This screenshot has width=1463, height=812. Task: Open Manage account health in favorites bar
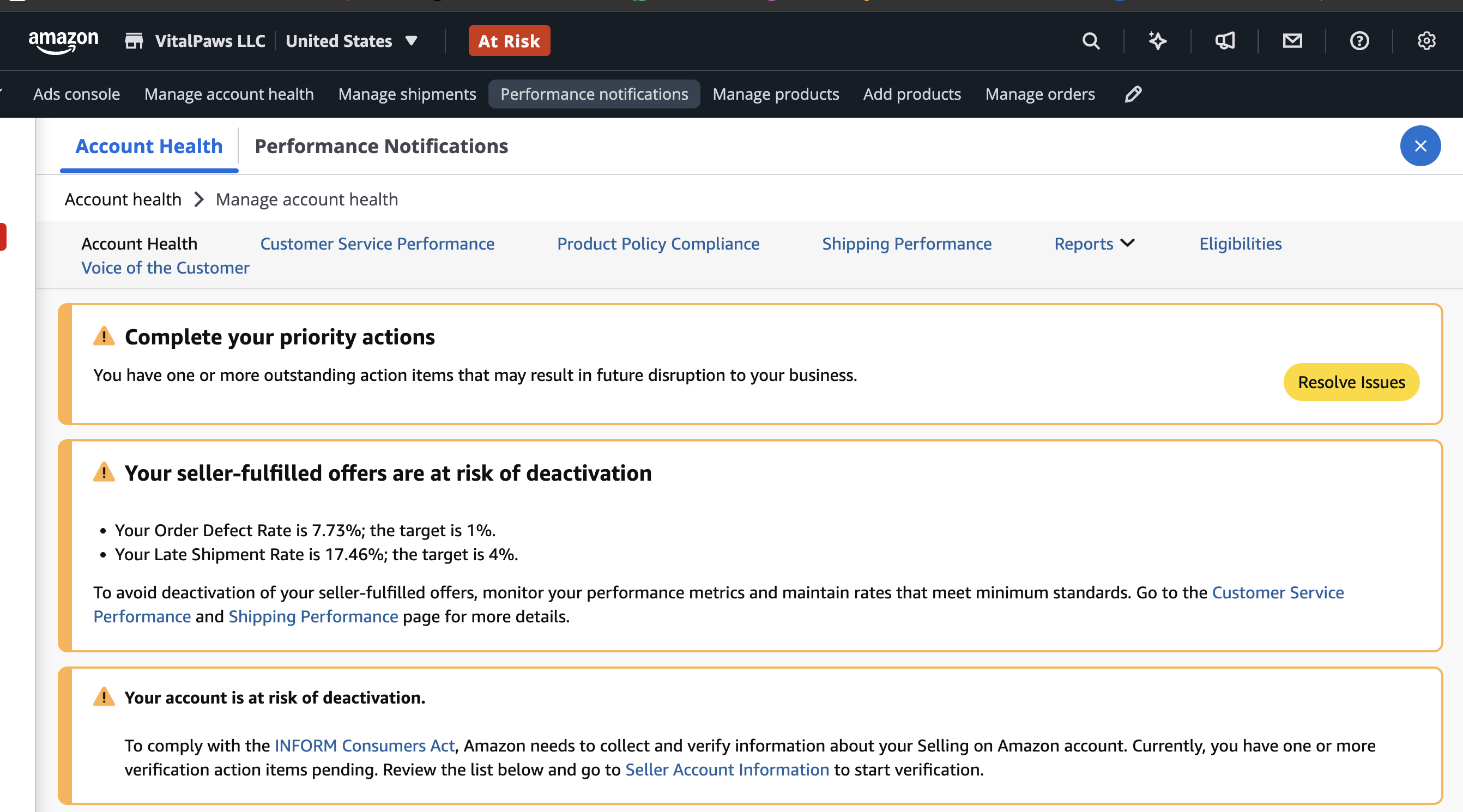tap(229, 94)
